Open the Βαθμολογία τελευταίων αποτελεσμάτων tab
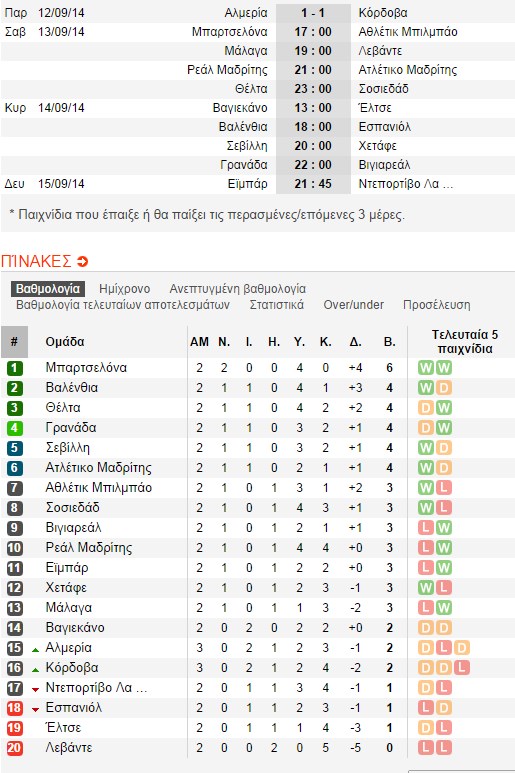 (123, 305)
